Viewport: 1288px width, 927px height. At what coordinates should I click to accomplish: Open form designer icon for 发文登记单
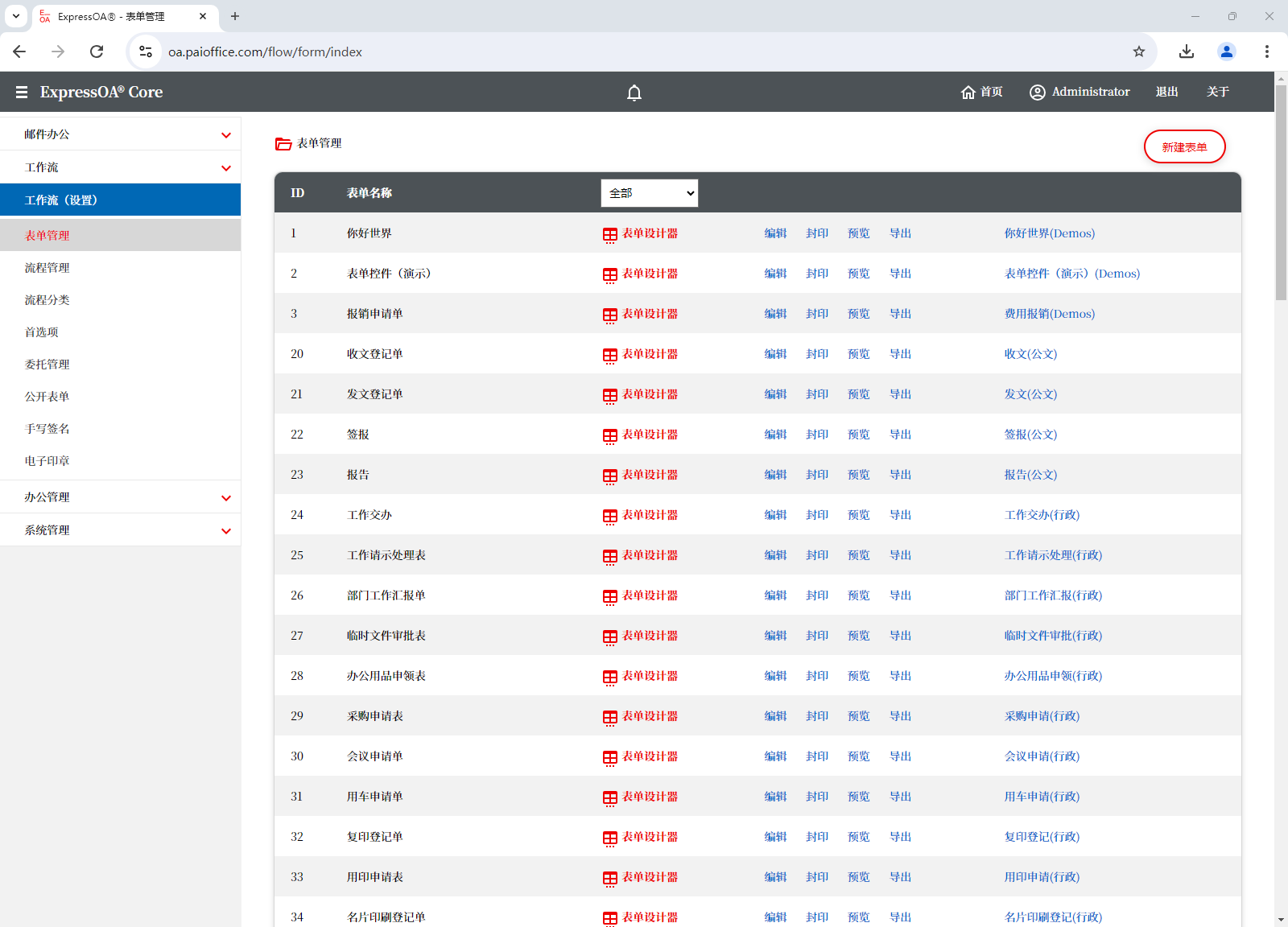point(610,396)
